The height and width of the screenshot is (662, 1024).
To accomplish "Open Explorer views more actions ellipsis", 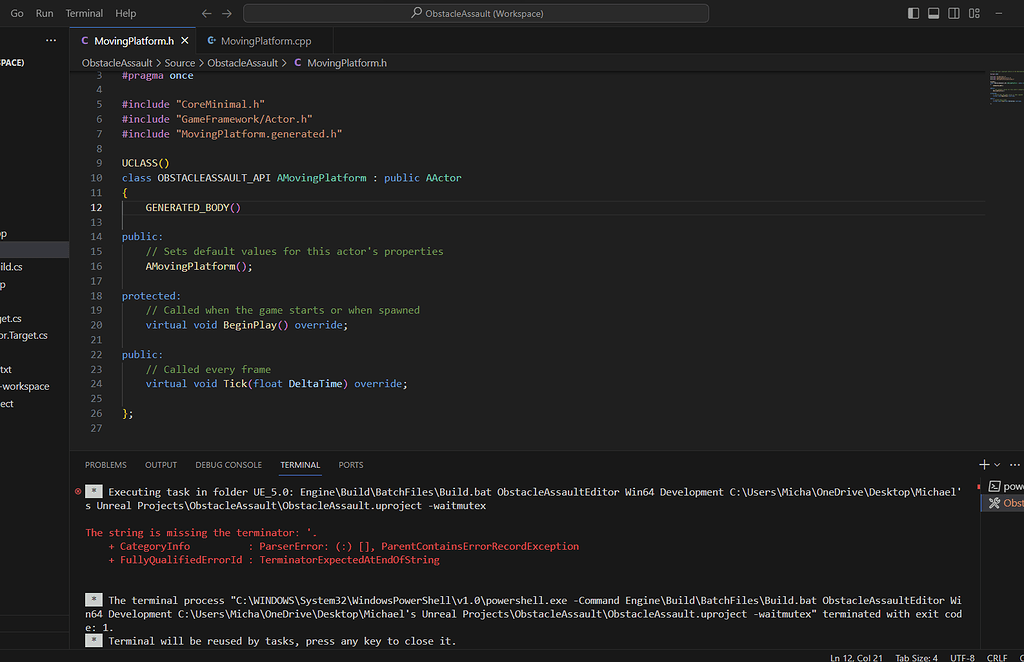I will [51, 40].
